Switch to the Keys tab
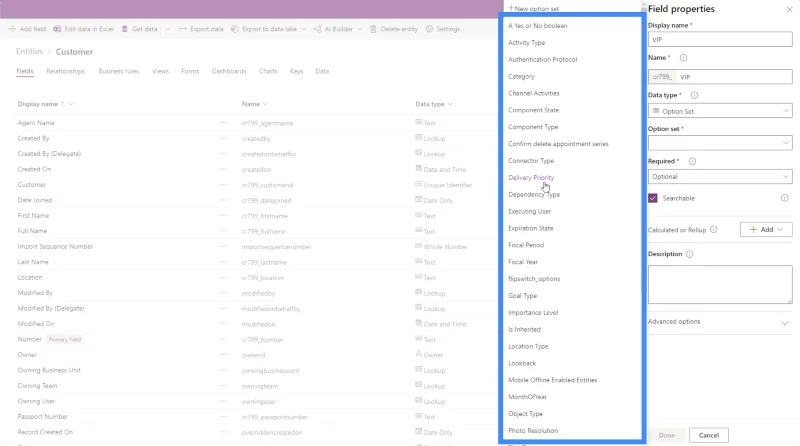Image resolution: width=800 pixels, height=446 pixels. [x=296, y=71]
